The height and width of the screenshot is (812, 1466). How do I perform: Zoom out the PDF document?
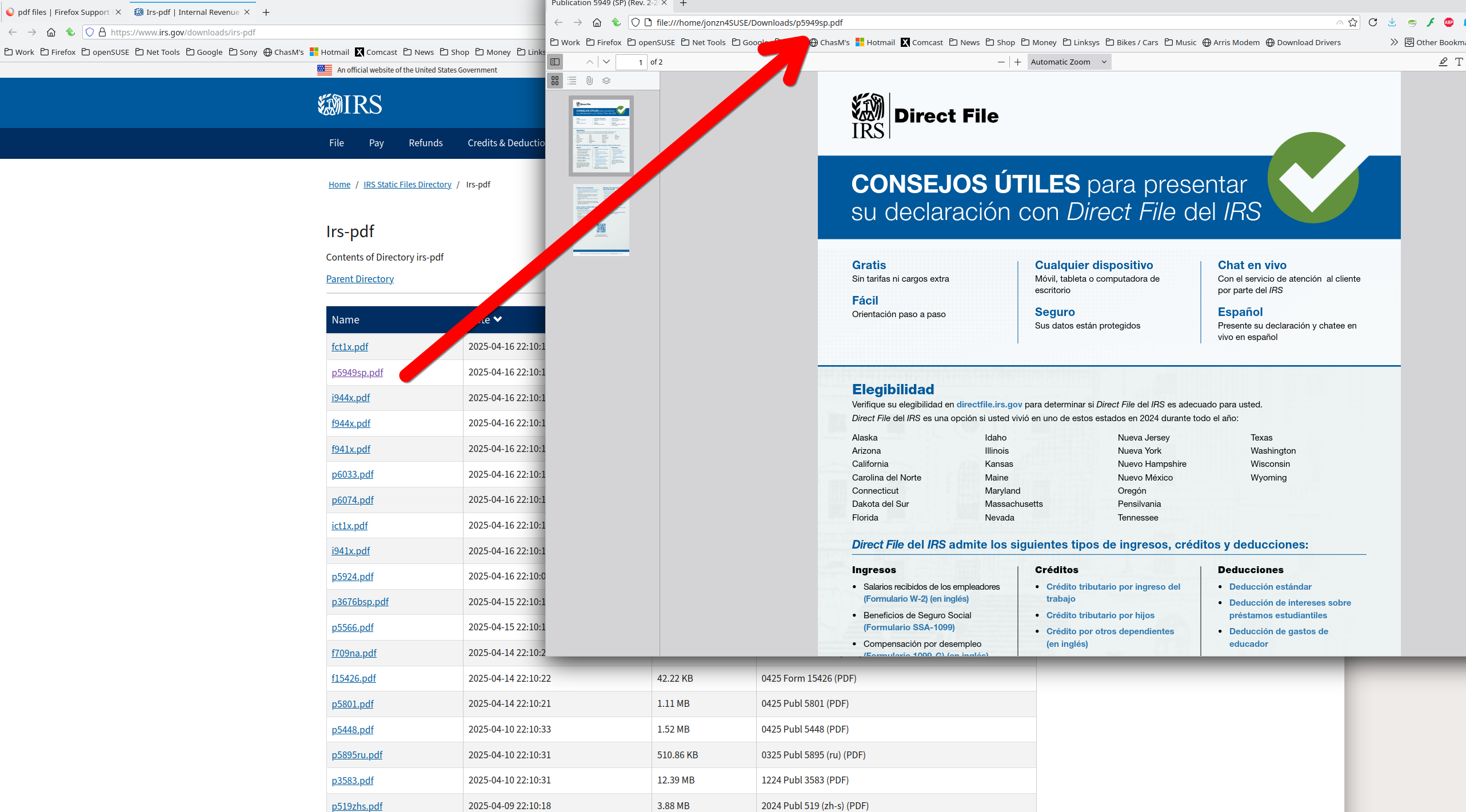pos(1001,62)
